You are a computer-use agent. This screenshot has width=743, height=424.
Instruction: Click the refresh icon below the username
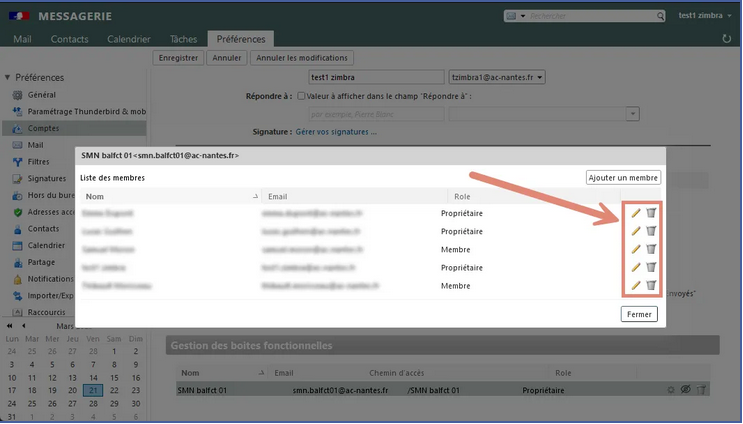(x=727, y=39)
